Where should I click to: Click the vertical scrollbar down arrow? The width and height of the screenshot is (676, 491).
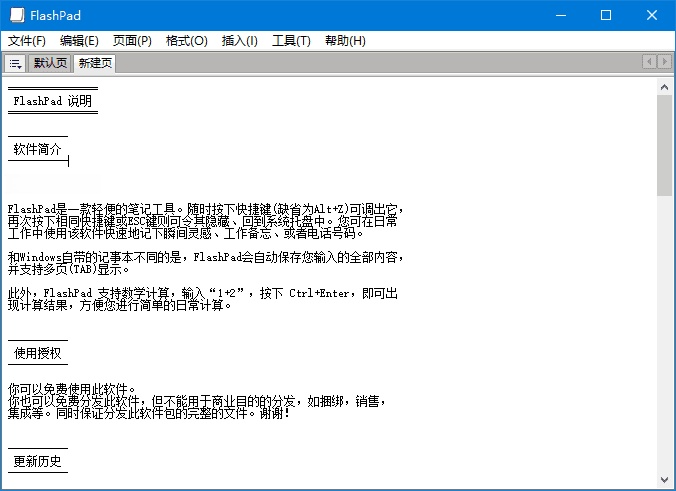(x=665, y=480)
